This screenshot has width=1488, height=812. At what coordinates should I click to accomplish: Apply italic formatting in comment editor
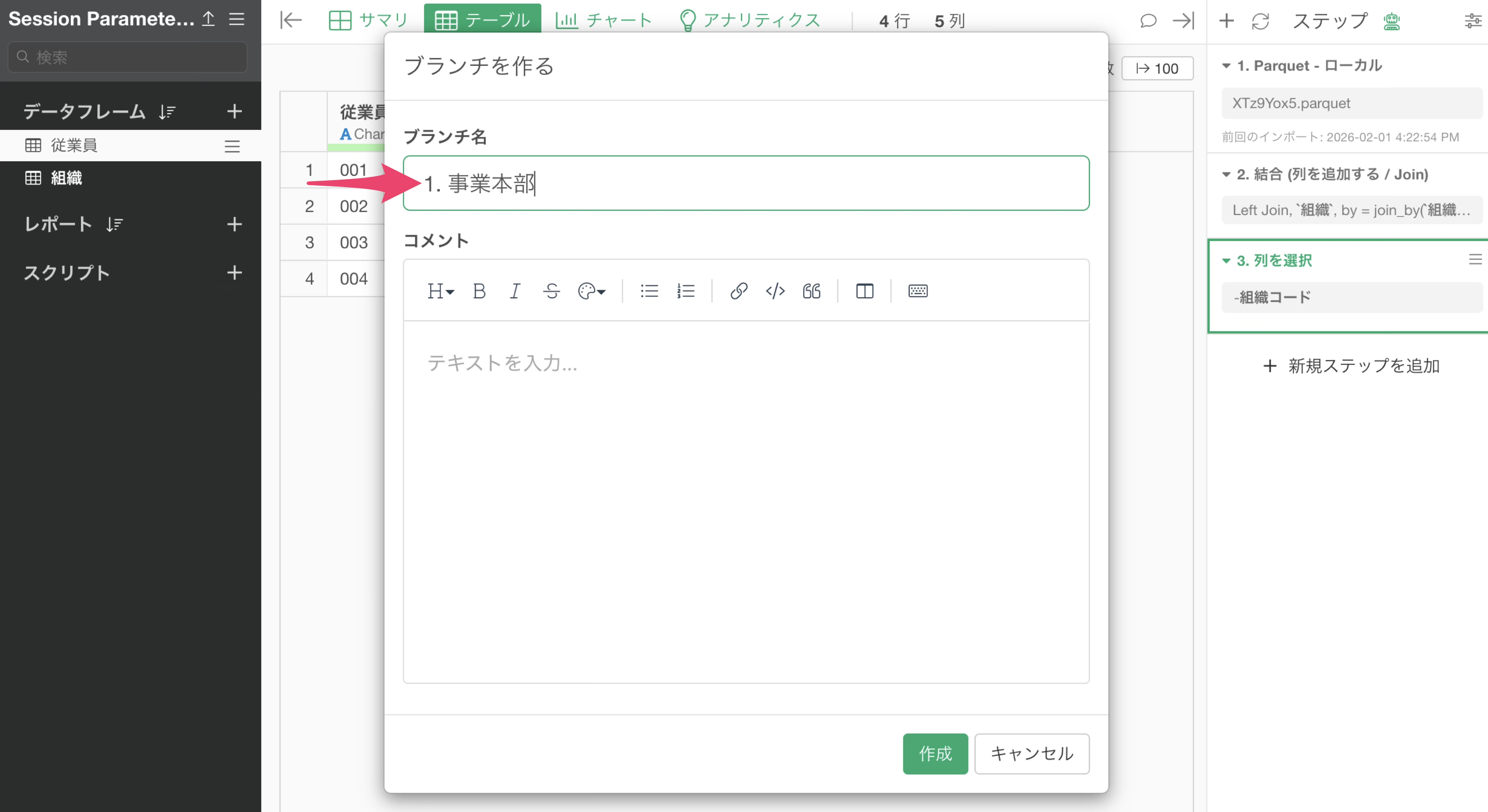point(515,291)
